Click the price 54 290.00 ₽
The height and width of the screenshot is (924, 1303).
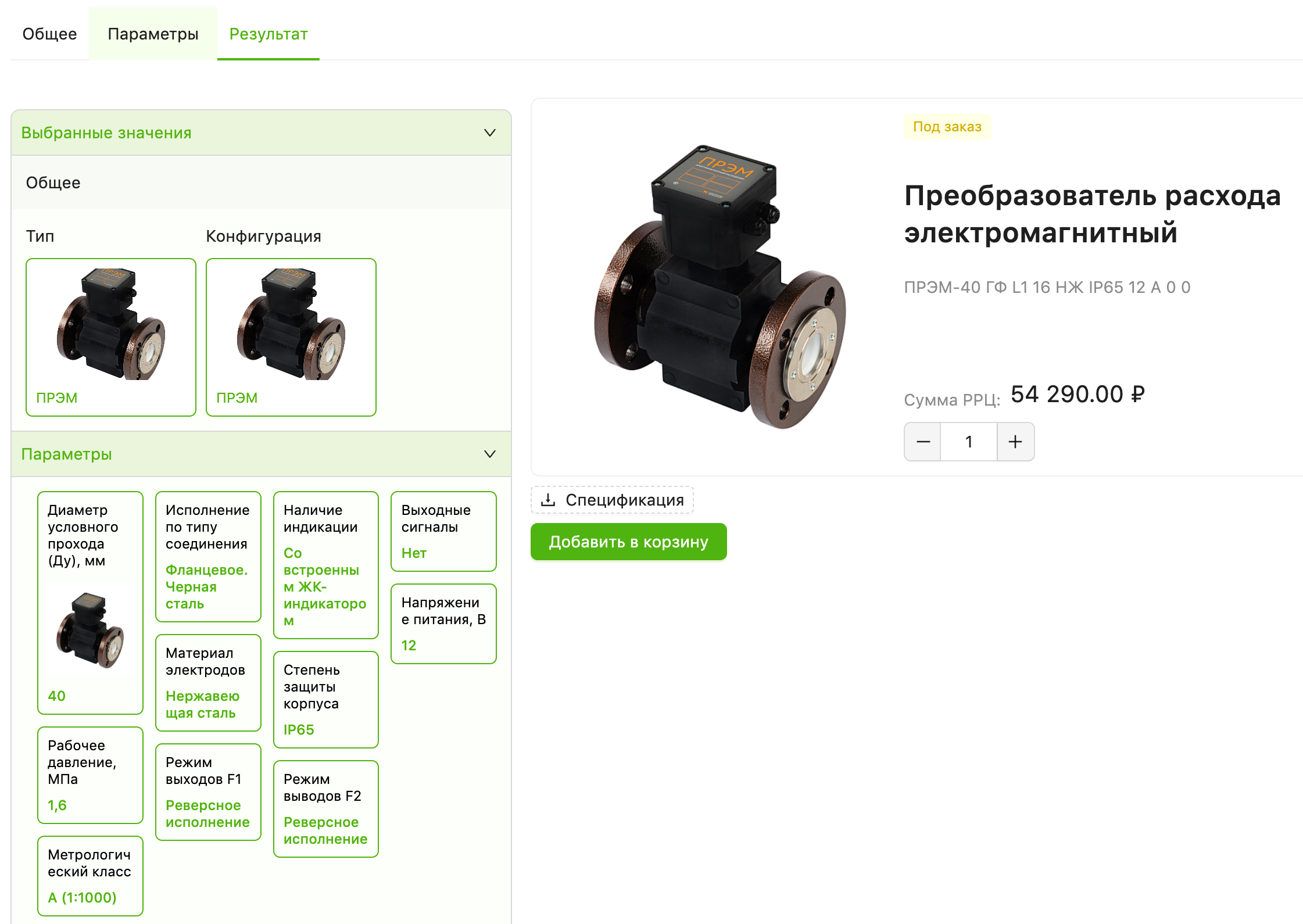pyautogui.click(x=1078, y=395)
